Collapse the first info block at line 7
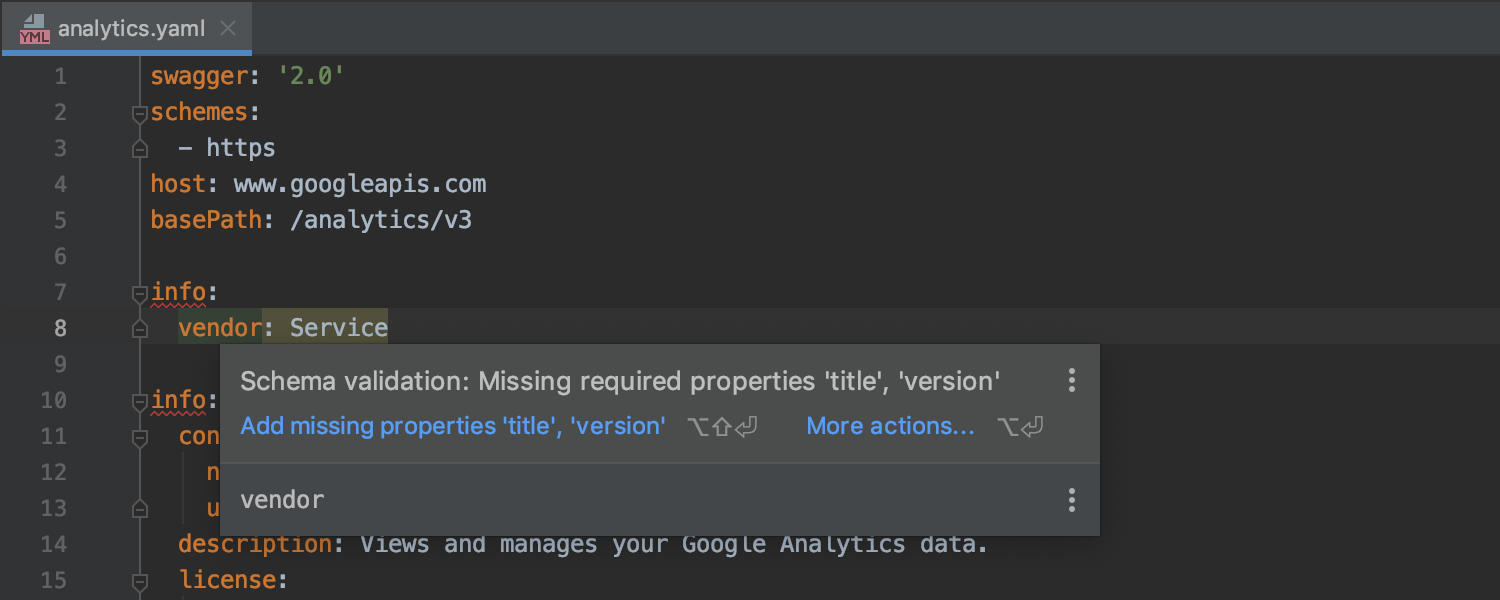The width and height of the screenshot is (1500, 600). [x=139, y=293]
